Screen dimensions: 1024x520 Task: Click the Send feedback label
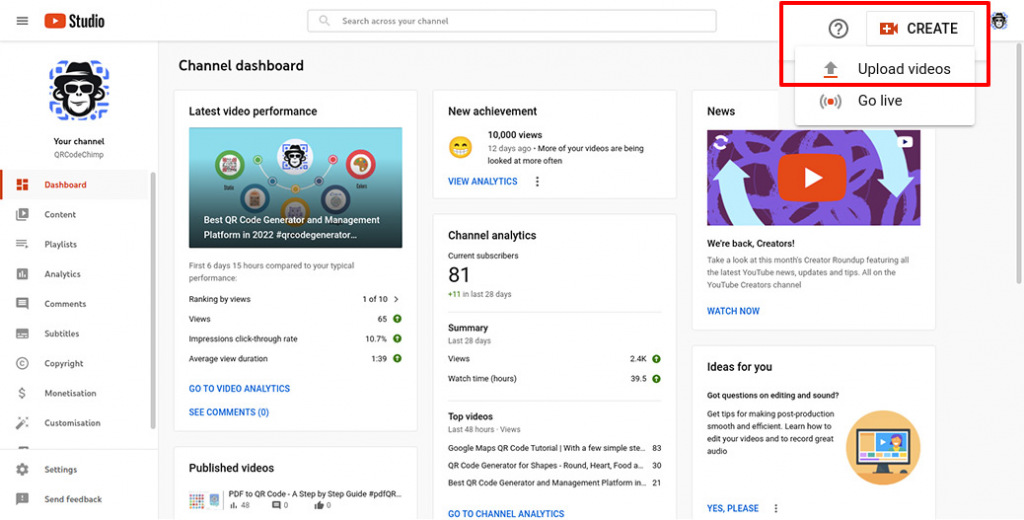pyautogui.click(x=73, y=499)
